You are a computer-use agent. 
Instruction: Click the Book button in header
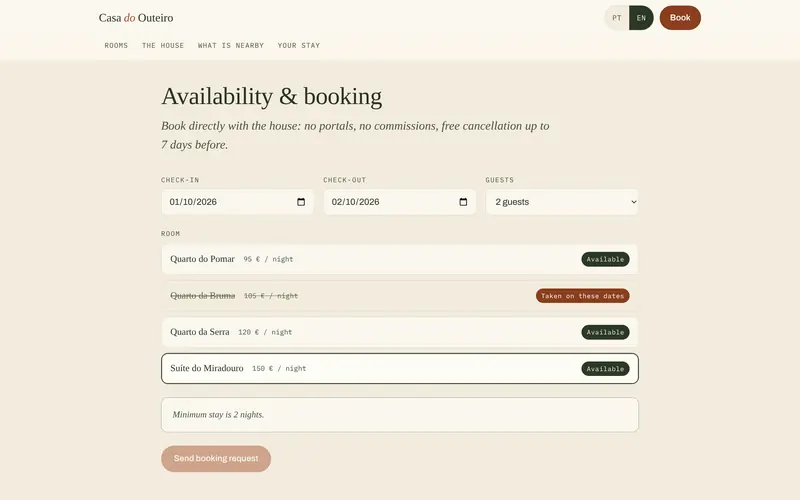point(680,18)
